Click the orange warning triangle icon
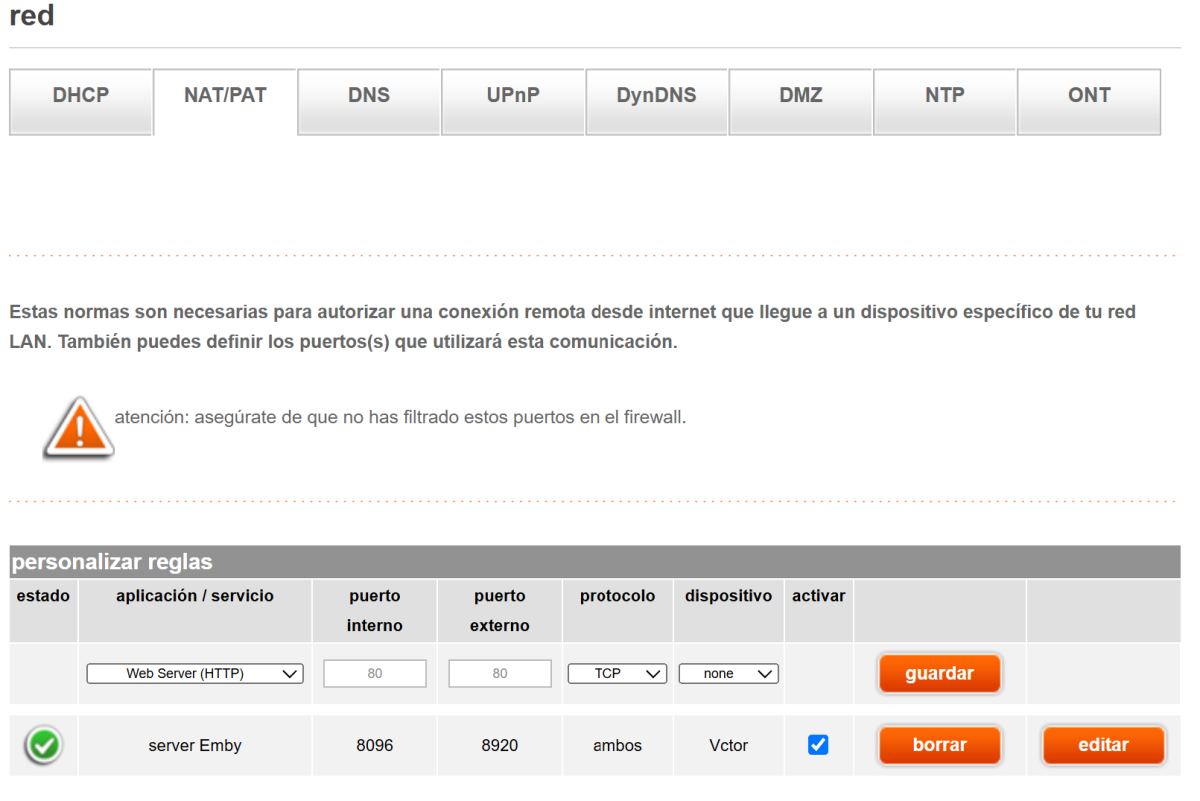Image resolution: width=1200 pixels, height=801 pixels. pyautogui.click(x=78, y=428)
